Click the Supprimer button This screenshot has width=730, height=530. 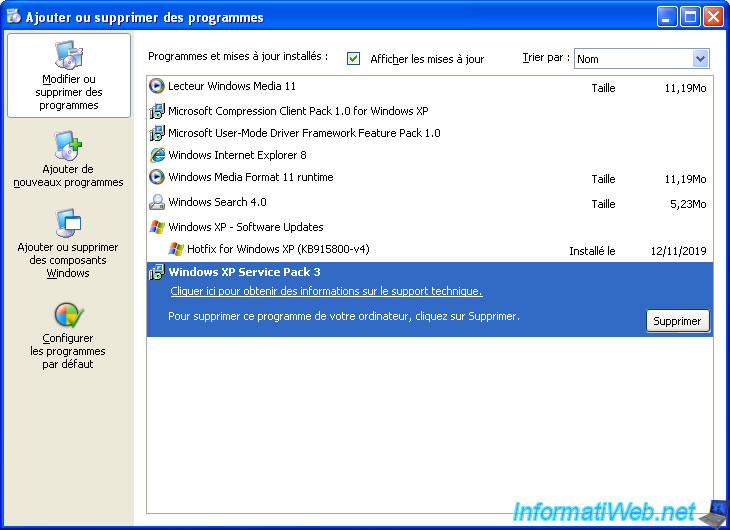677,321
